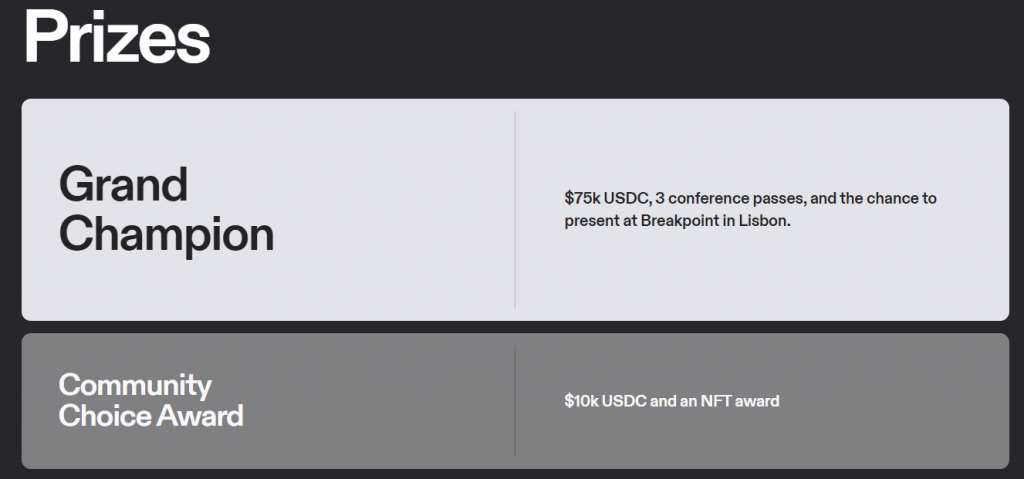Click the word "Champion"
Viewport: 1024px width, 479px height.
(167, 235)
